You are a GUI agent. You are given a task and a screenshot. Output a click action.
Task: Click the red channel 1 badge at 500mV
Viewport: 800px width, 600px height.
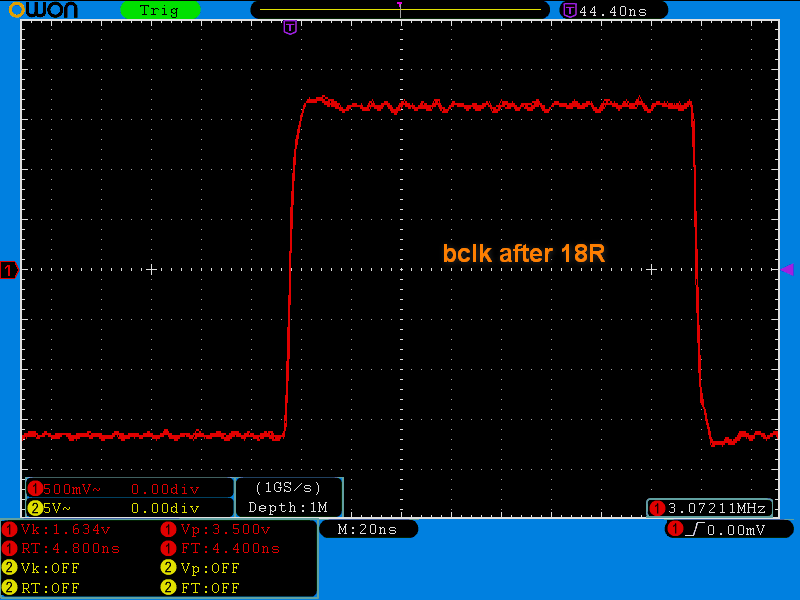(x=35, y=489)
